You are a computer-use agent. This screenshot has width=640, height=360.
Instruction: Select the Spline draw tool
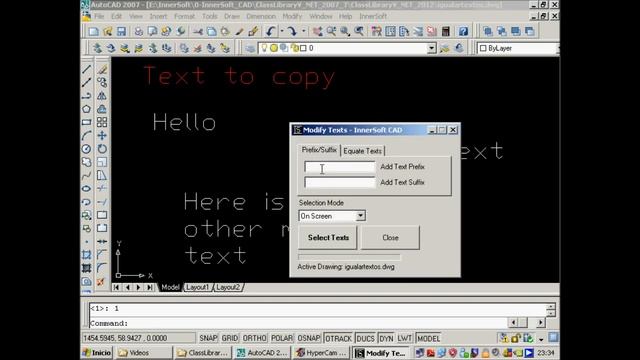(87, 176)
